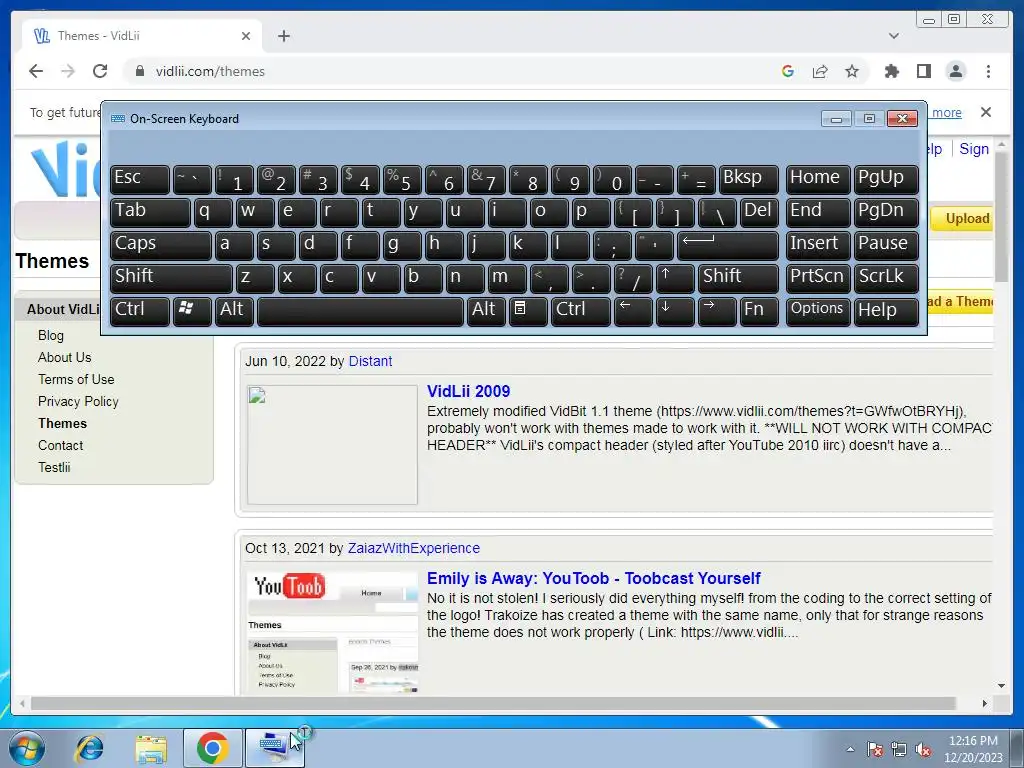This screenshot has width=1024, height=768.
Task: Click the horizontal scrollbar right arrow
Action: [985, 703]
